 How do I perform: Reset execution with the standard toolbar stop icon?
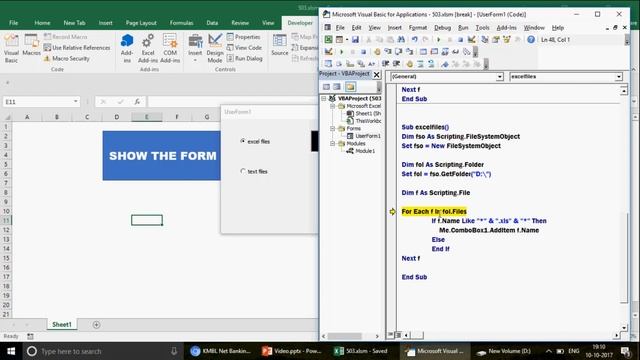click(x=460, y=40)
